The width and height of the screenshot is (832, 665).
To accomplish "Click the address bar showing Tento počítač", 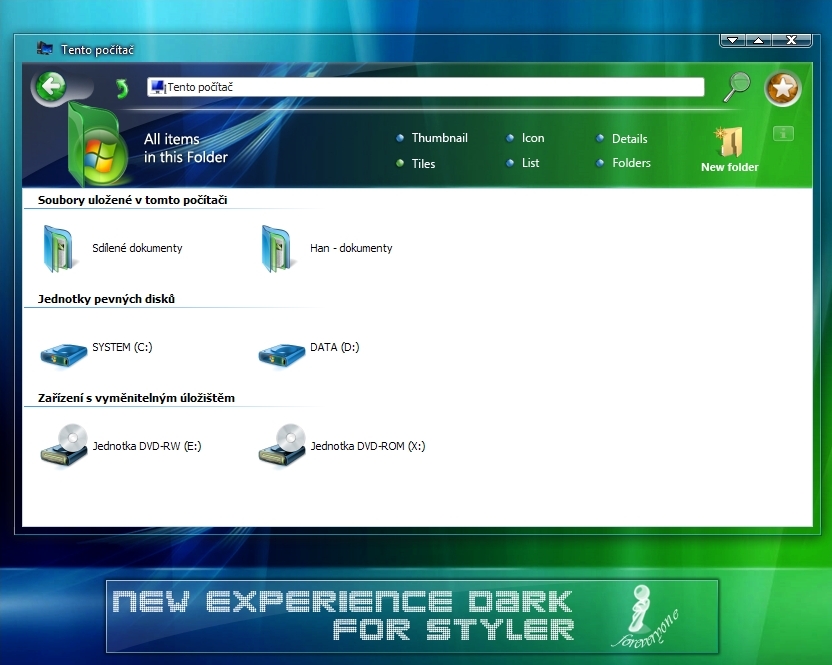I will coord(426,87).
